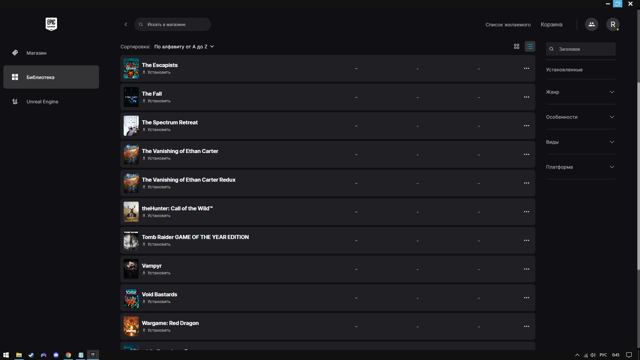This screenshot has height=360, width=640.
Task: Open options menu for Void Bastards
Action: pos(527,298)
